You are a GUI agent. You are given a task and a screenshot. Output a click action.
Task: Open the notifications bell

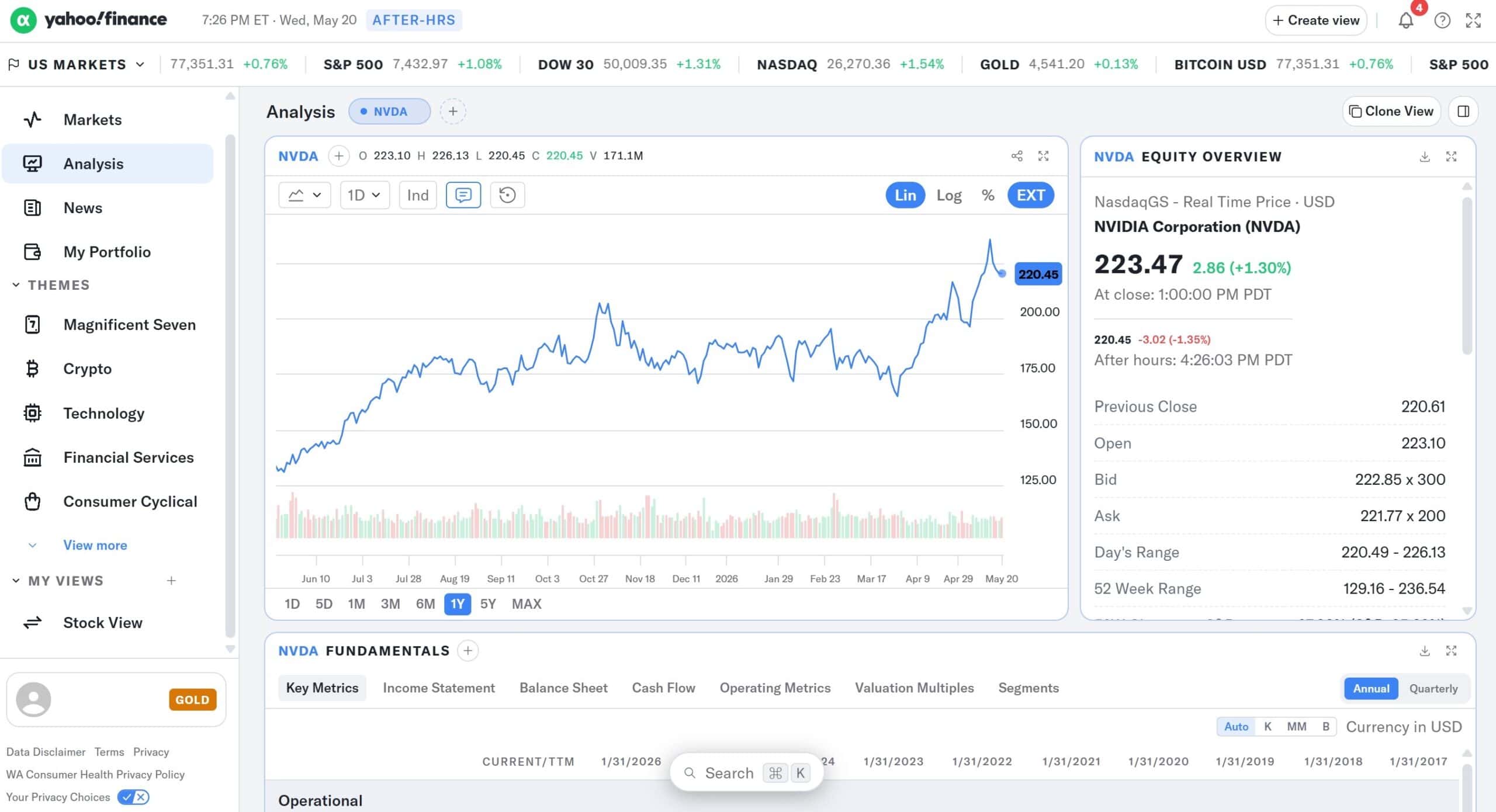[1405, 20]
